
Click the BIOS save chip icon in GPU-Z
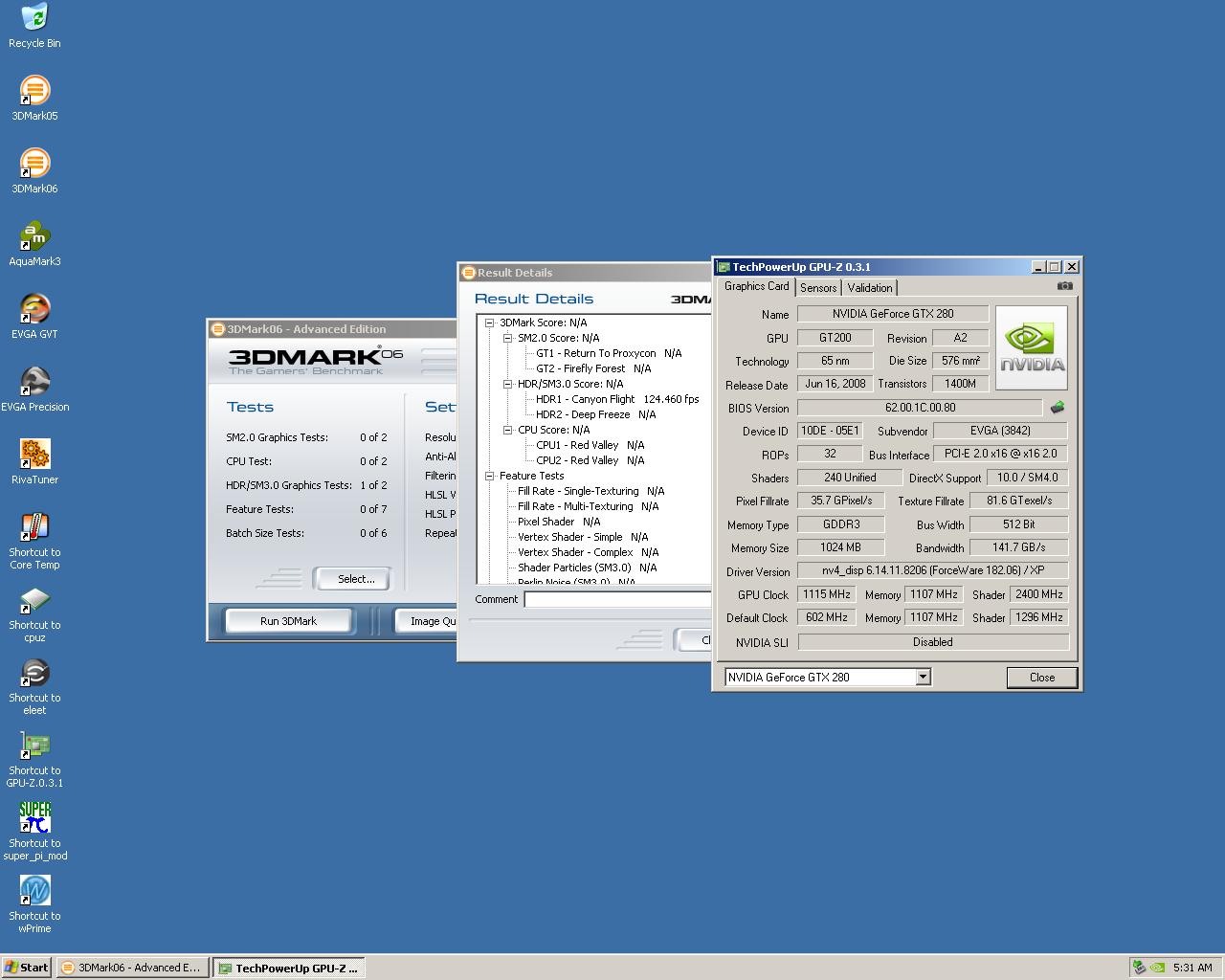click(x=1058, y=408)
